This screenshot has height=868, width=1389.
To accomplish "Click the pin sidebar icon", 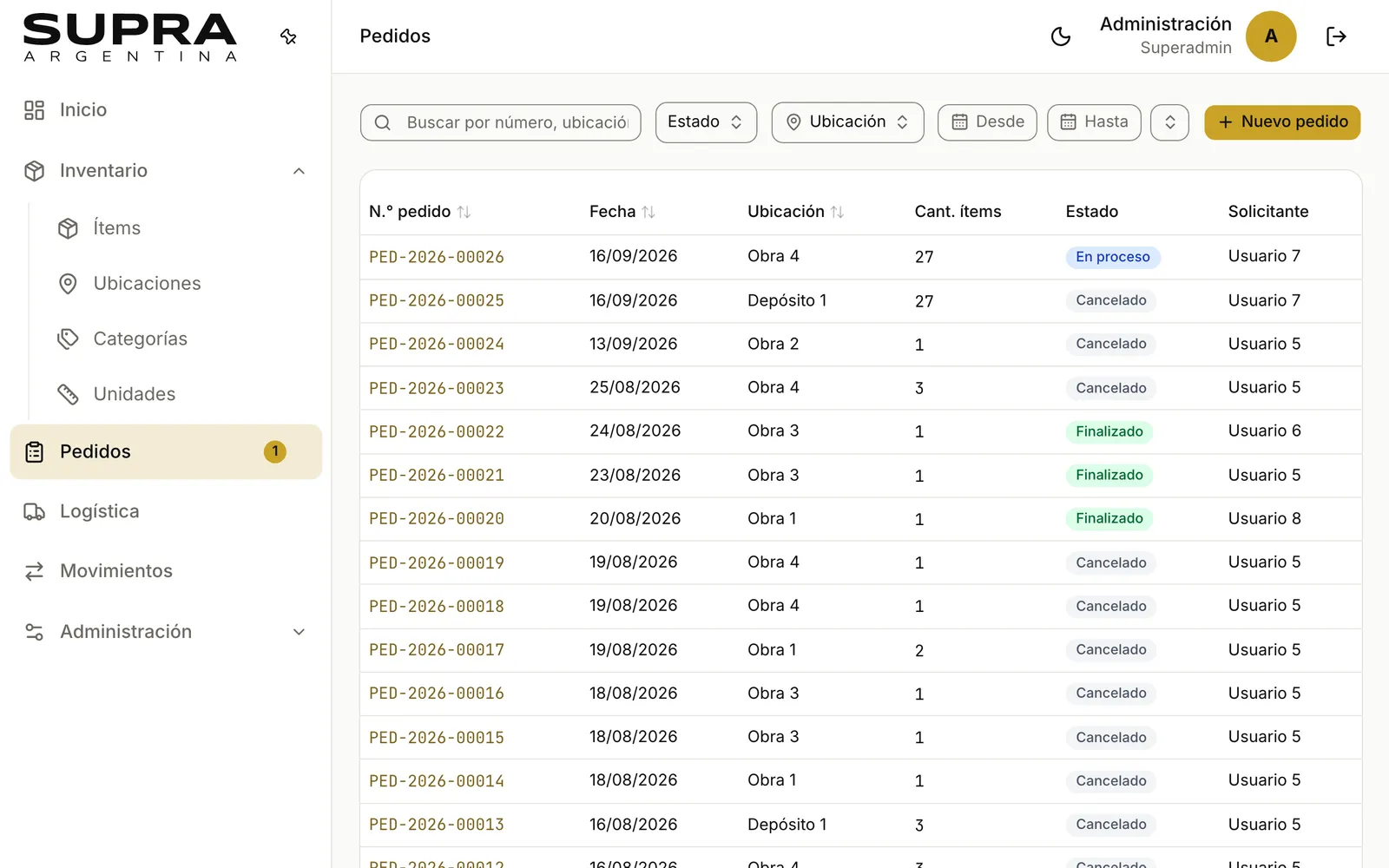I will click(x=289, y=36).
